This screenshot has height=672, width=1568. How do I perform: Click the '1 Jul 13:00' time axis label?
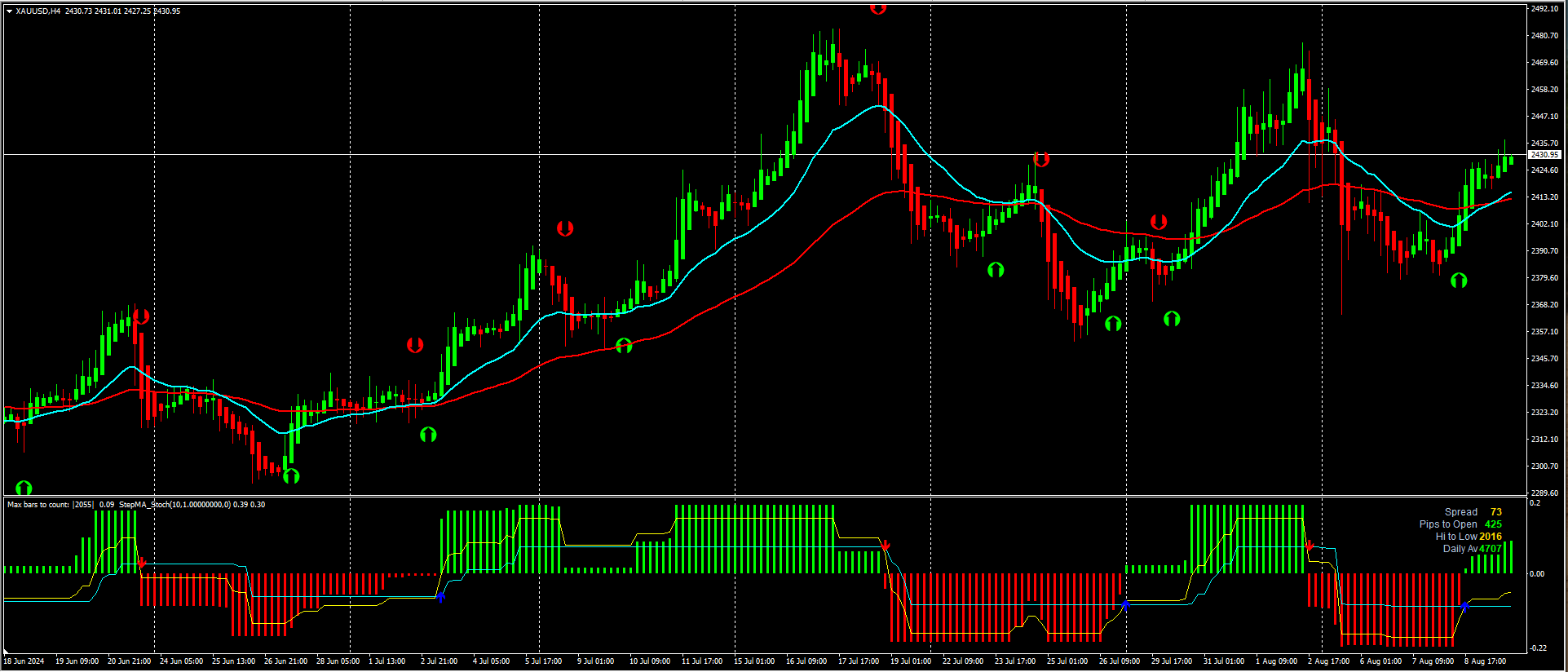coord(387,661)
